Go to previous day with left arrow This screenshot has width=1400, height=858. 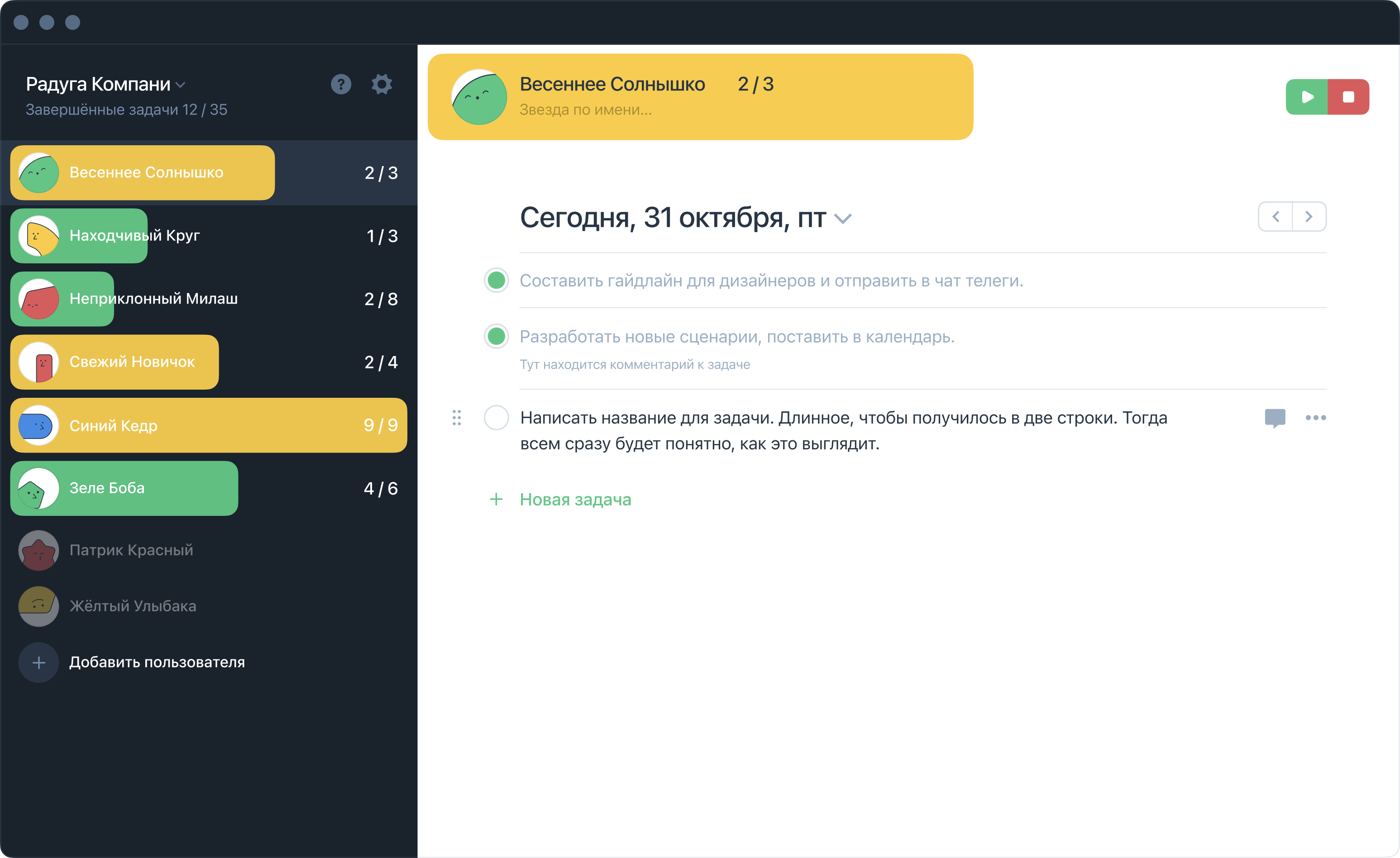1276,216
